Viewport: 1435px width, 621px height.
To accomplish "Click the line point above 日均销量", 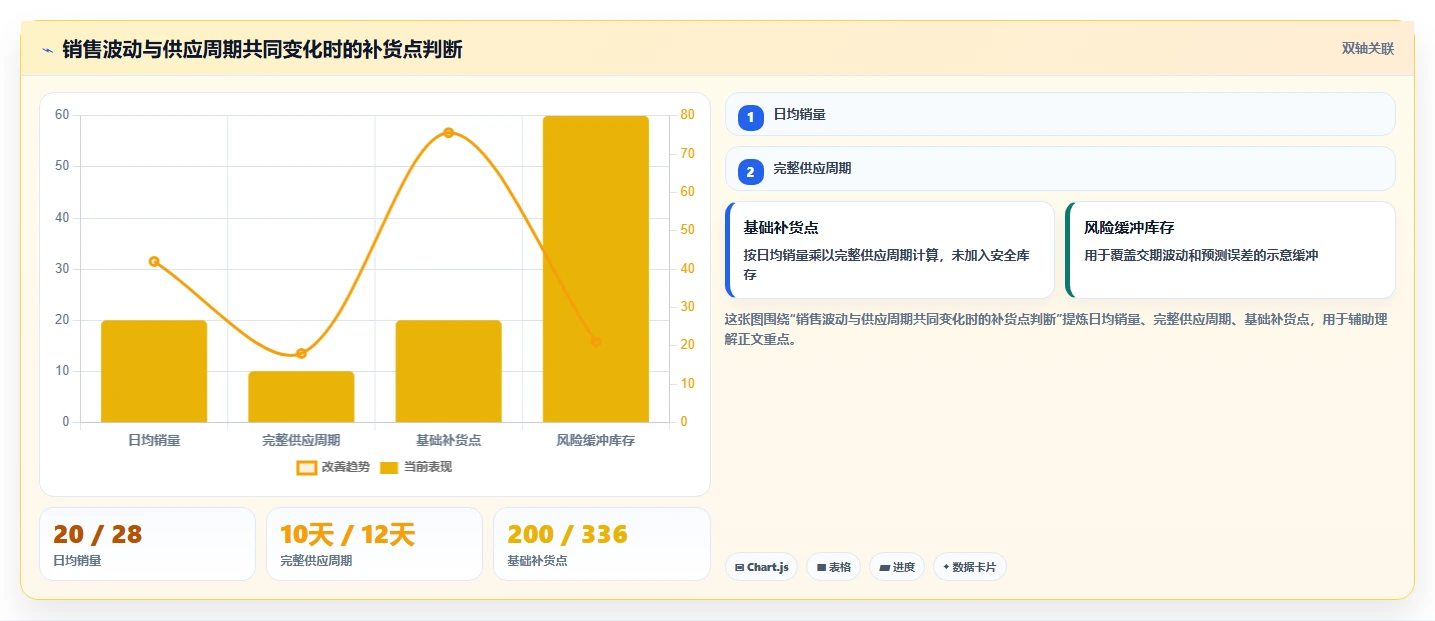I will 154,261.
